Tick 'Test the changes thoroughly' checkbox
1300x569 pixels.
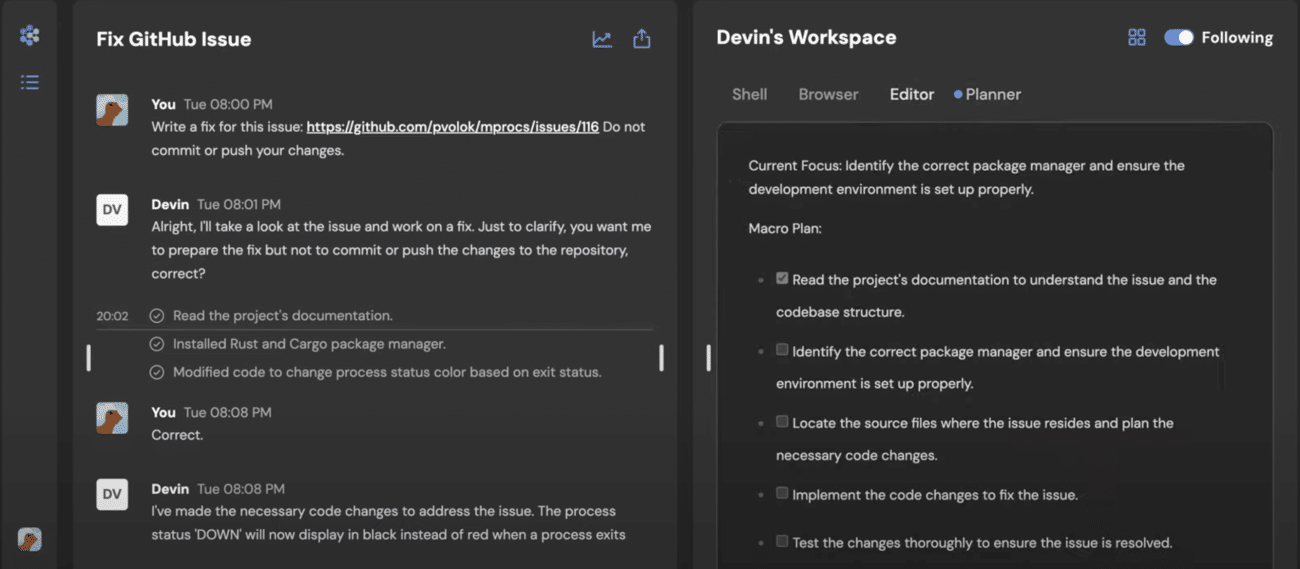point(782,541)
